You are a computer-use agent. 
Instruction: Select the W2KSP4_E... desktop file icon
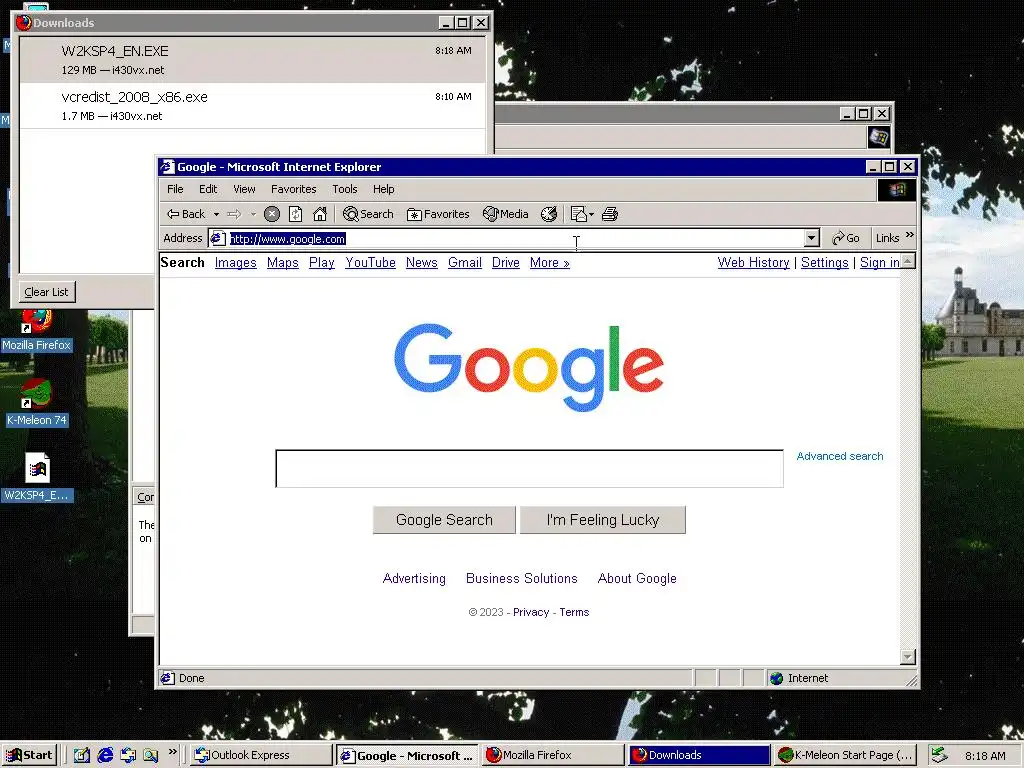(37, 477)
